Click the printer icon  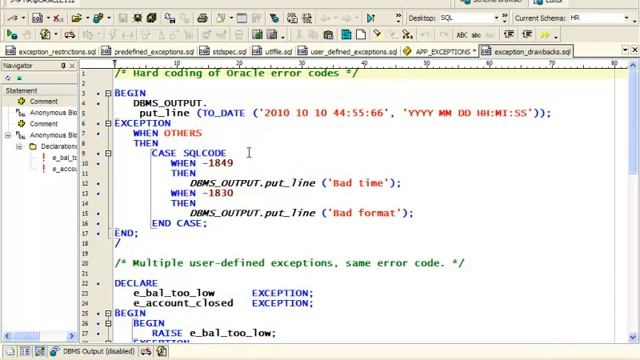click(202, 18)
